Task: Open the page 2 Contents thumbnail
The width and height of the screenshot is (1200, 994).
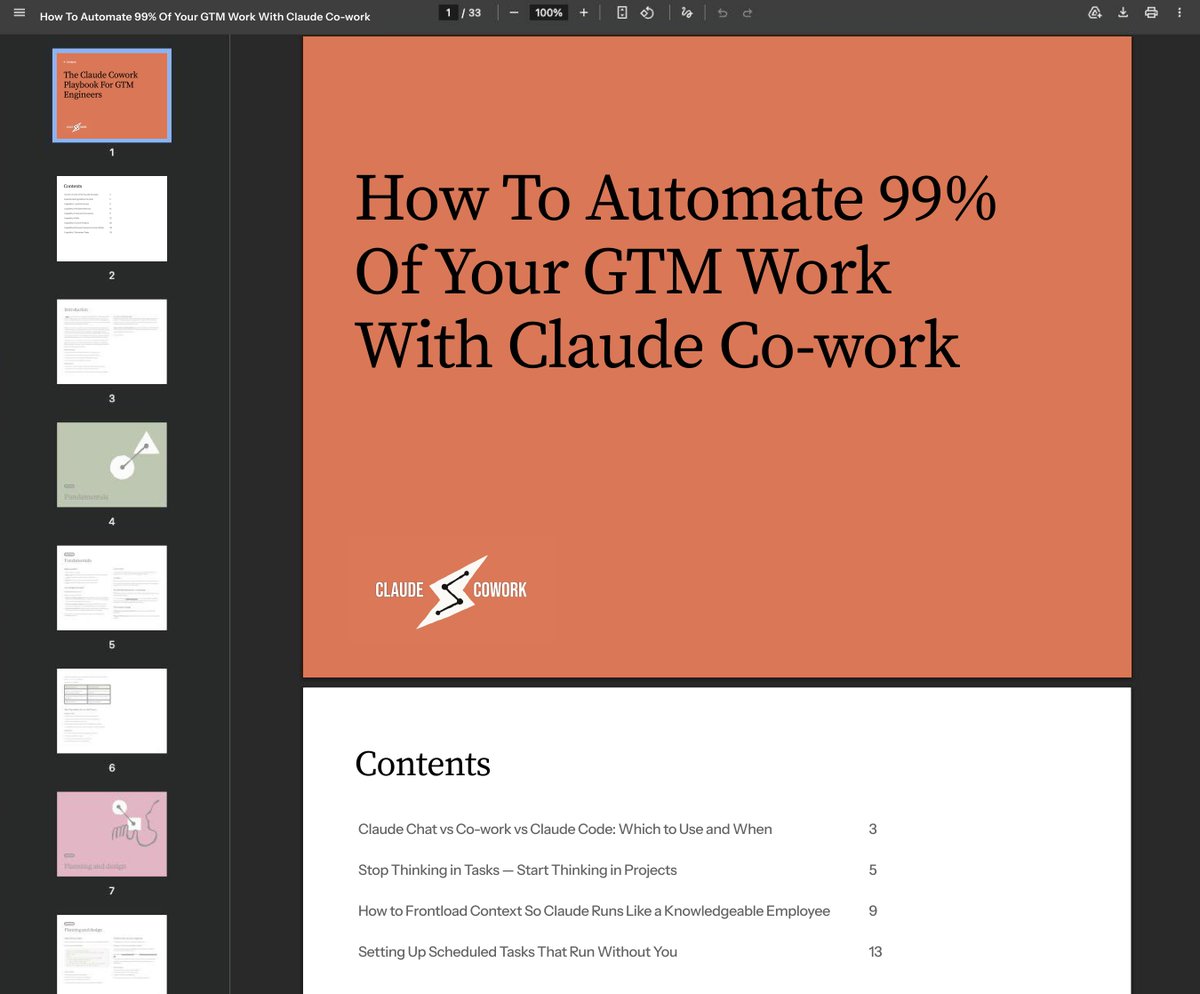Action: [x=112, y=218]
